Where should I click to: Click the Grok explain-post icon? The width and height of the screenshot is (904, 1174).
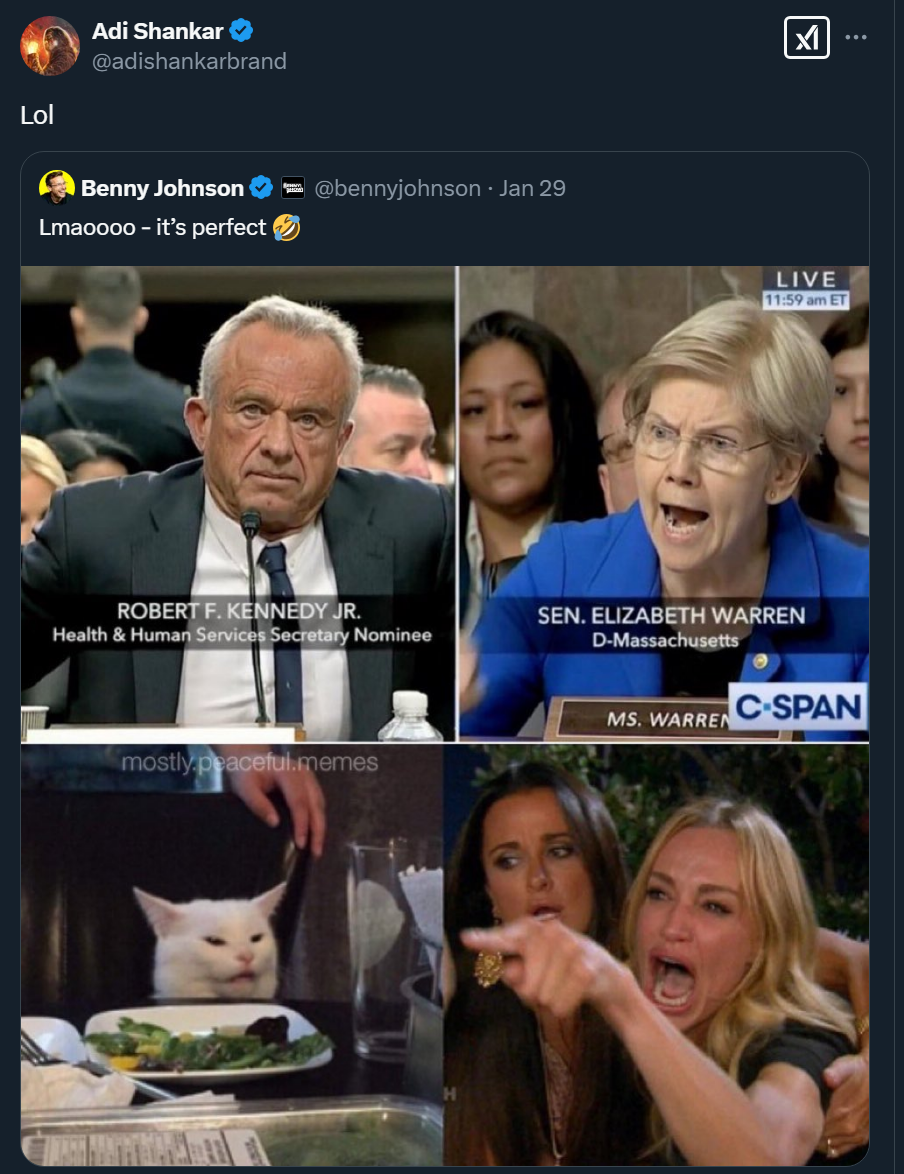tap(807, 37)
